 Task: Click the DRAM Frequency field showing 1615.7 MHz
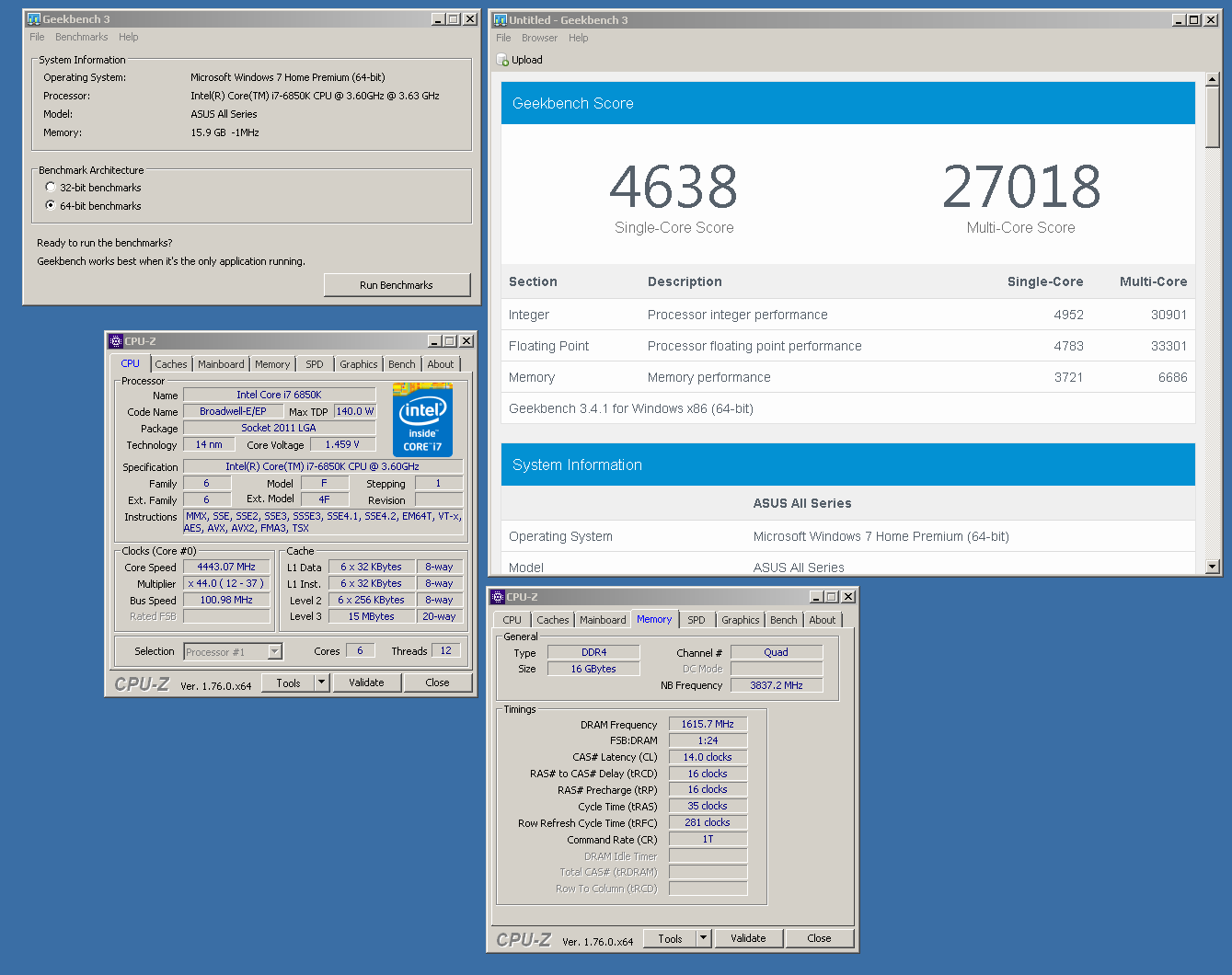coord(708,724)
